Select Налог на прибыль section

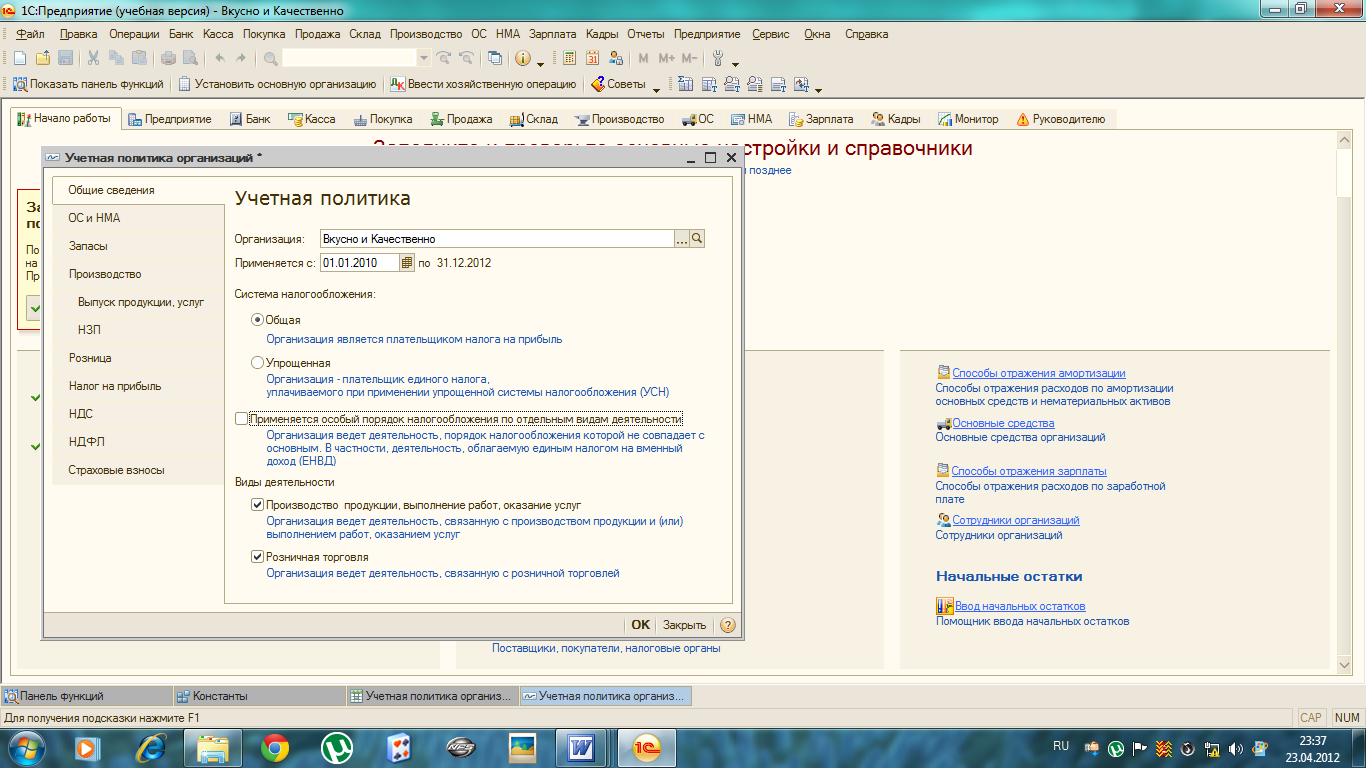pos(138,386)
